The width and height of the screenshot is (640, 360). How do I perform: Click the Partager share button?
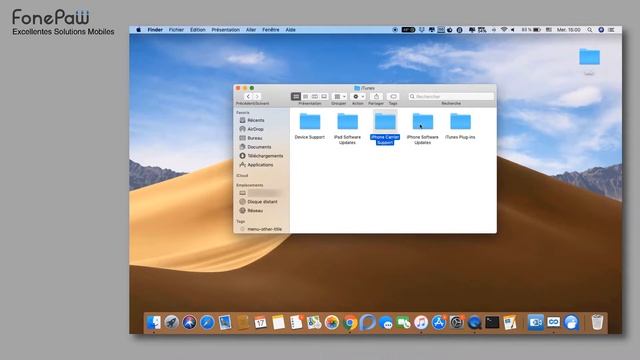coord(376,97)
